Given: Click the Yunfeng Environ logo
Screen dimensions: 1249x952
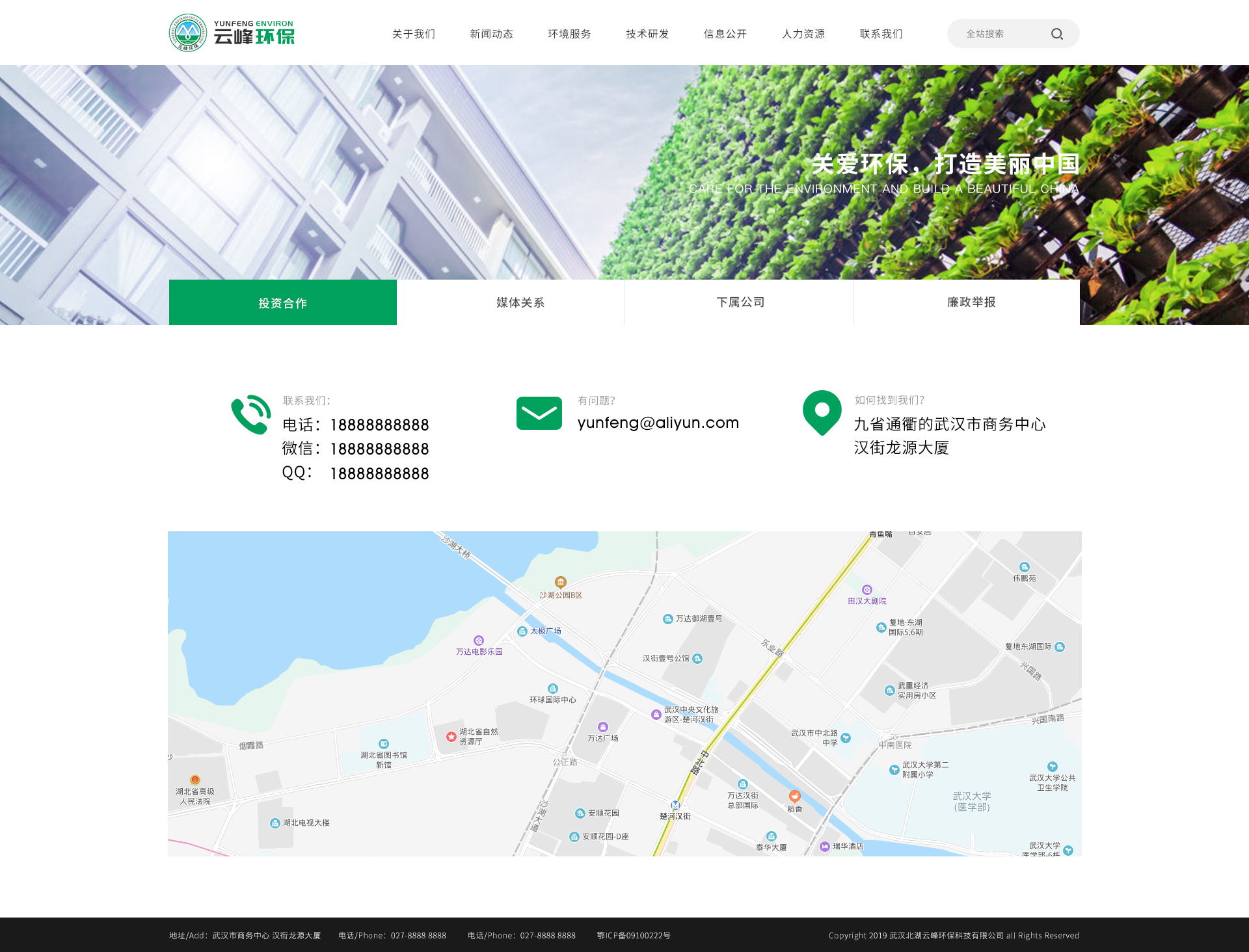Looking at the screenshot, I should [x=232, y=33].
